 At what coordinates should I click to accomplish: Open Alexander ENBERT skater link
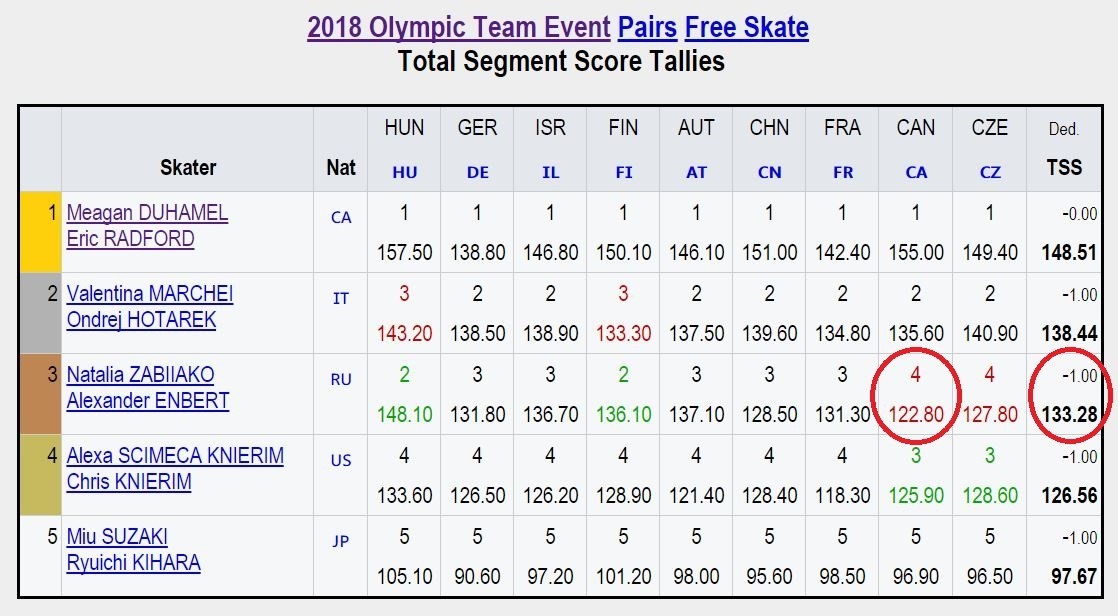[148, 401]
